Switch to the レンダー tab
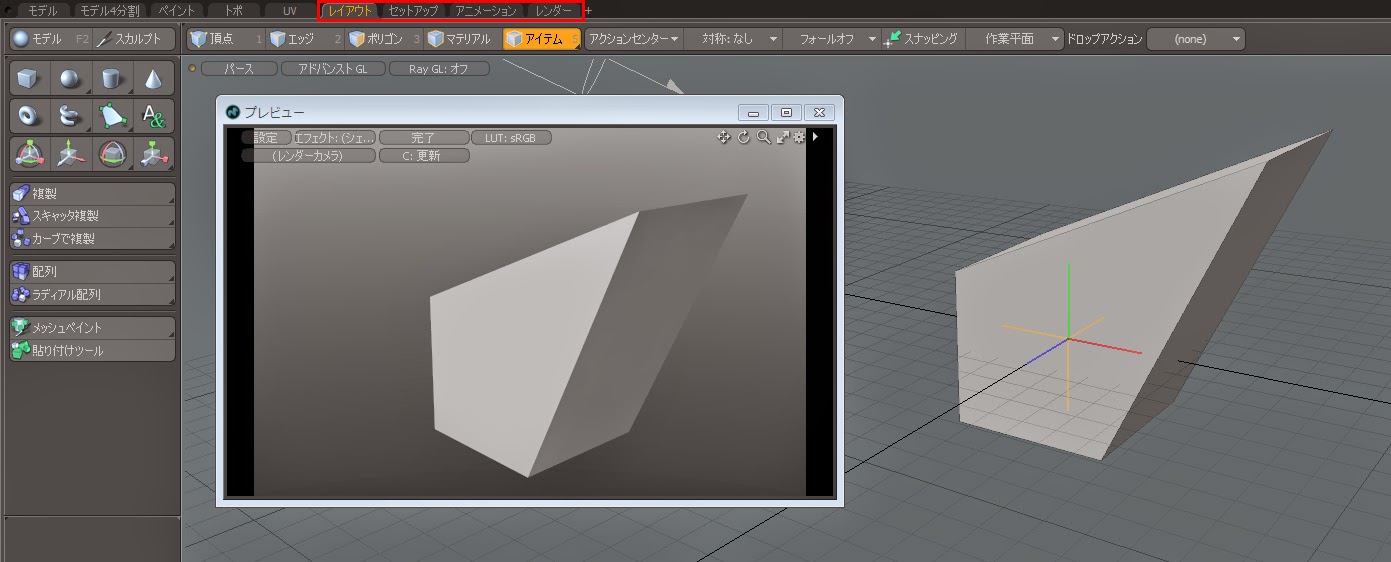The height and width of the screenshot is (562, 1391). pos(554,11)
